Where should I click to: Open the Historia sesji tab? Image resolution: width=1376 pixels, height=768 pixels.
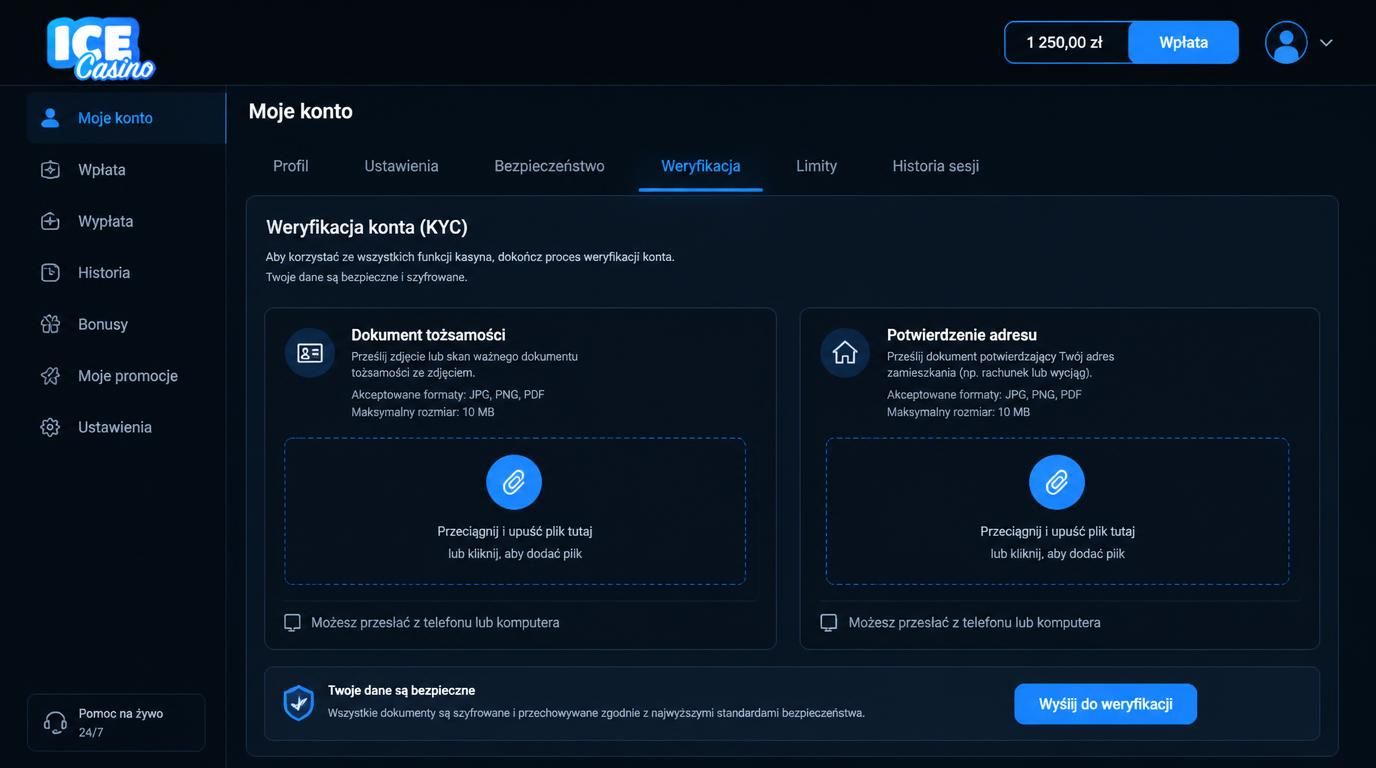coord(935,166)
